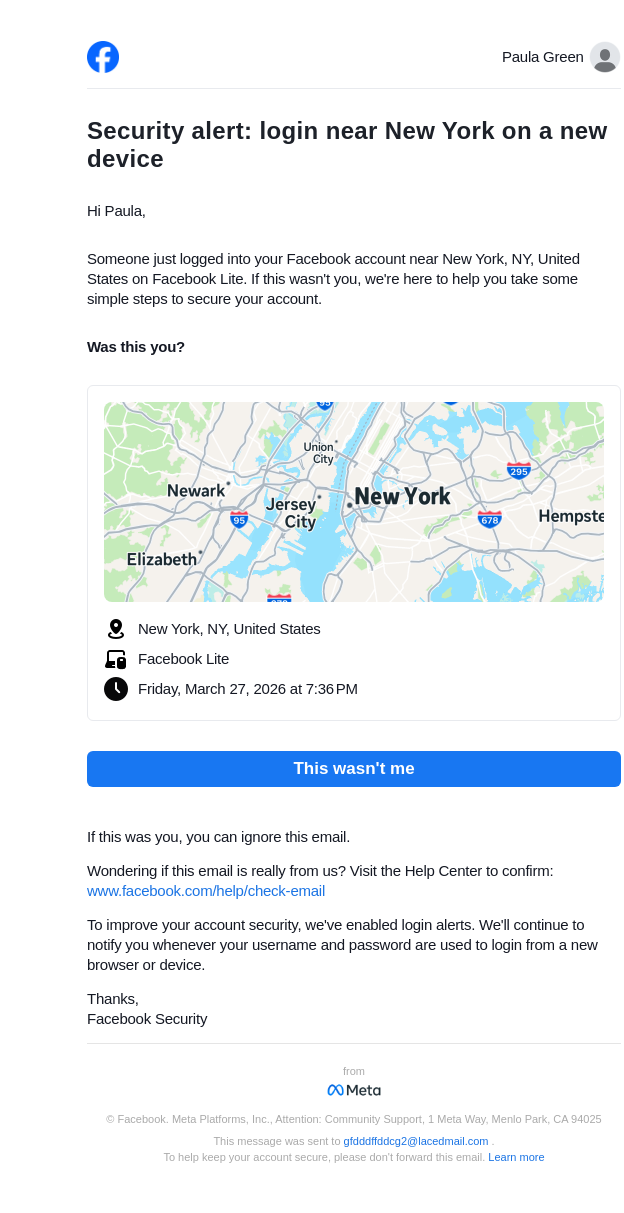Screen dimensions: 624x1213
Task: Click the New York label on map
Action: pyautogui.click(x=402, y=497)
